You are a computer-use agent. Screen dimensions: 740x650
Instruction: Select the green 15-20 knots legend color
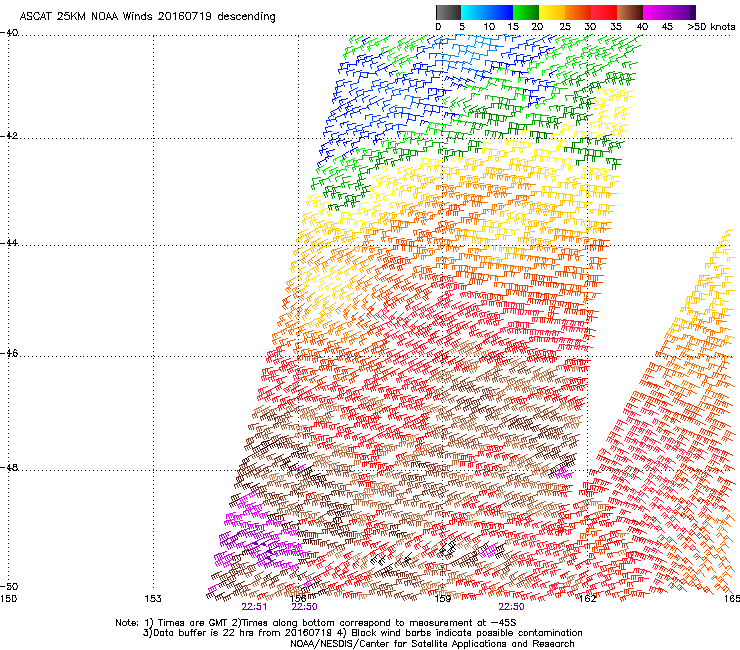coord(526,12)
